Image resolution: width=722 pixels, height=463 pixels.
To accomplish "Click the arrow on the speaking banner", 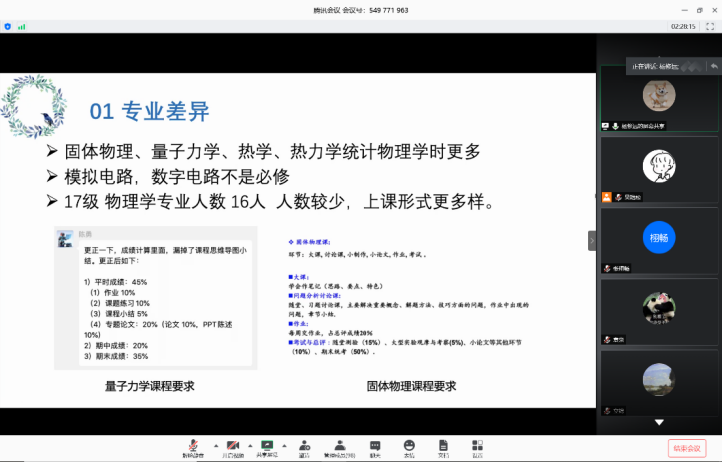I will pos(714,66).
